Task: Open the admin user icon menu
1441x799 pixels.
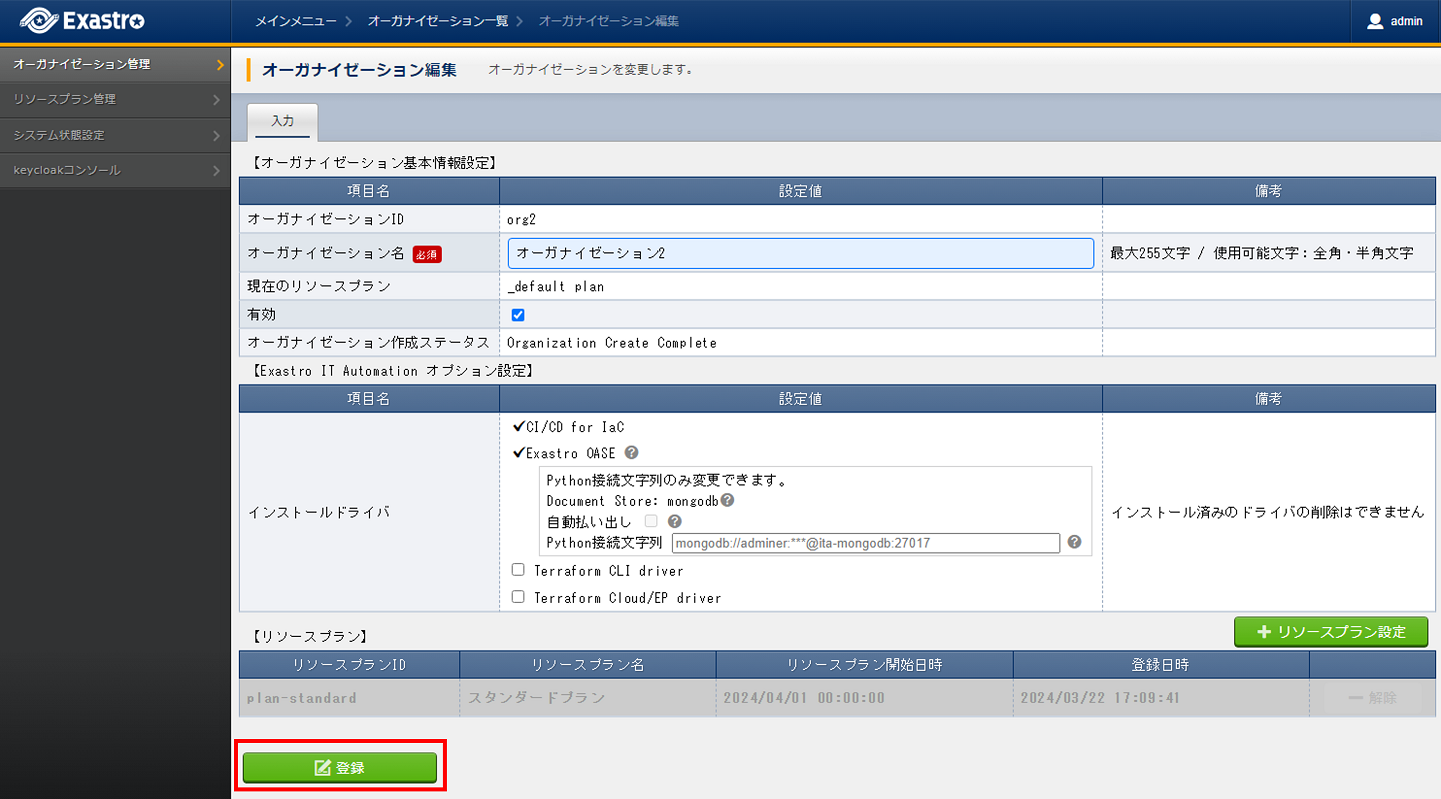Action: tap(1375, 21)
